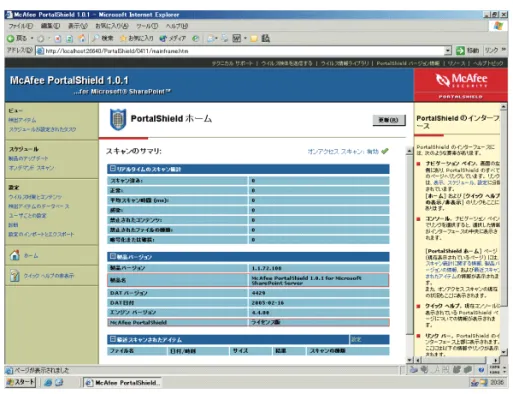Click the PortalShield shield logo icon

[118, 119]
